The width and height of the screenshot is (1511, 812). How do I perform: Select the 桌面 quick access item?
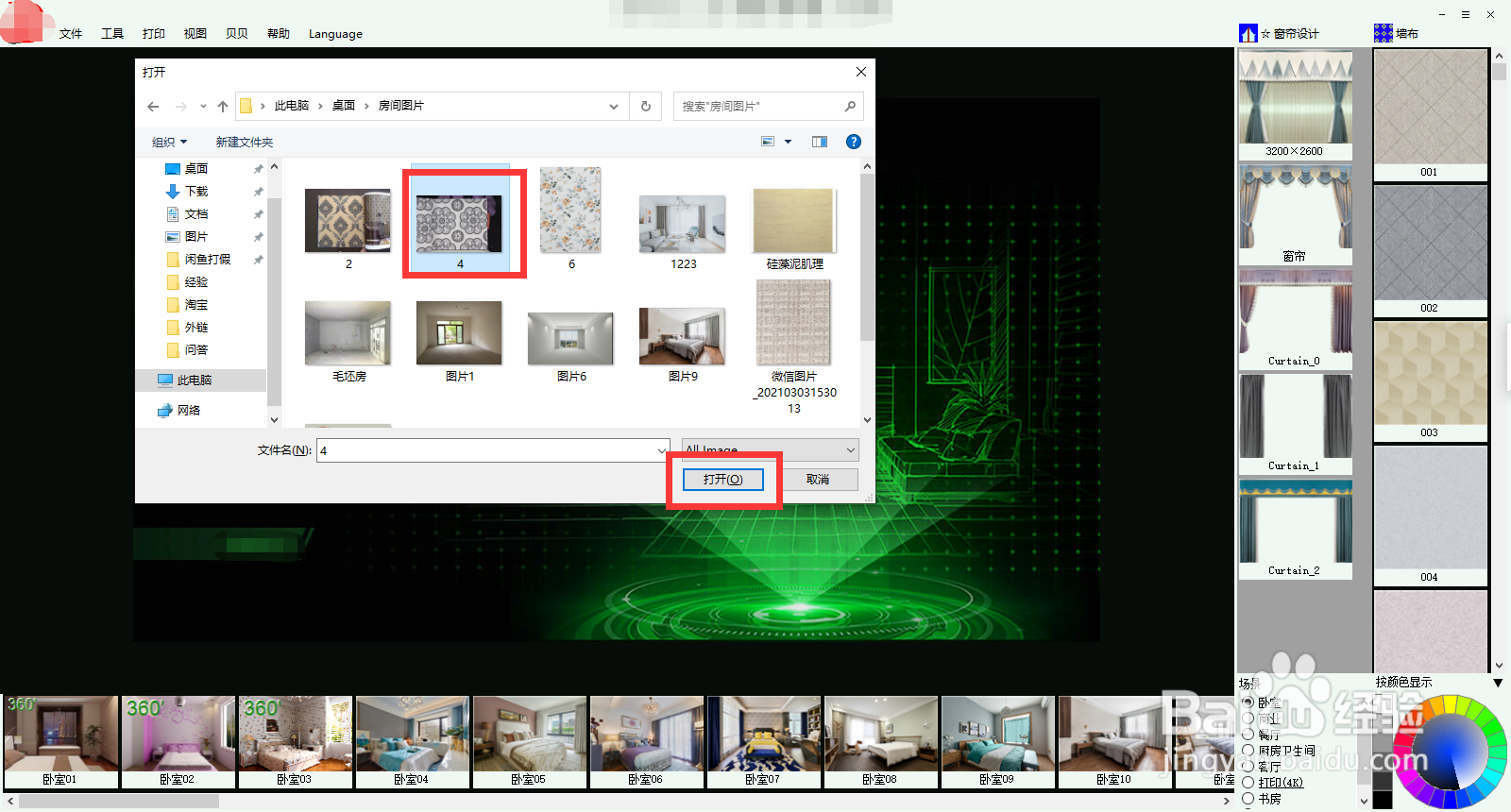coord(196,169)
